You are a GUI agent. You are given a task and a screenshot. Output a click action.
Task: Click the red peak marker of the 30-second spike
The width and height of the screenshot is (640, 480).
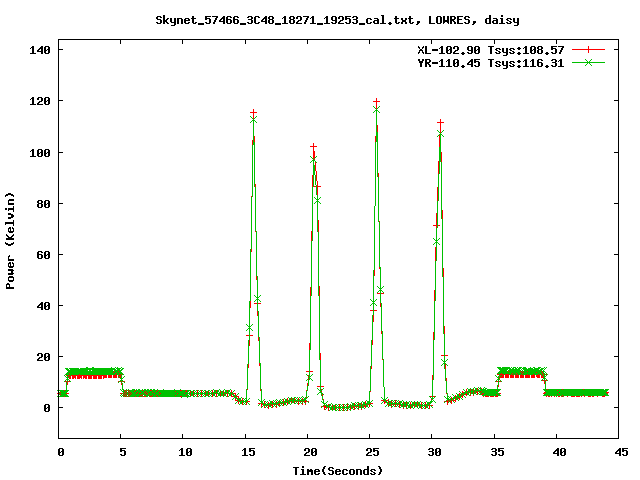[x=440, y=122]
